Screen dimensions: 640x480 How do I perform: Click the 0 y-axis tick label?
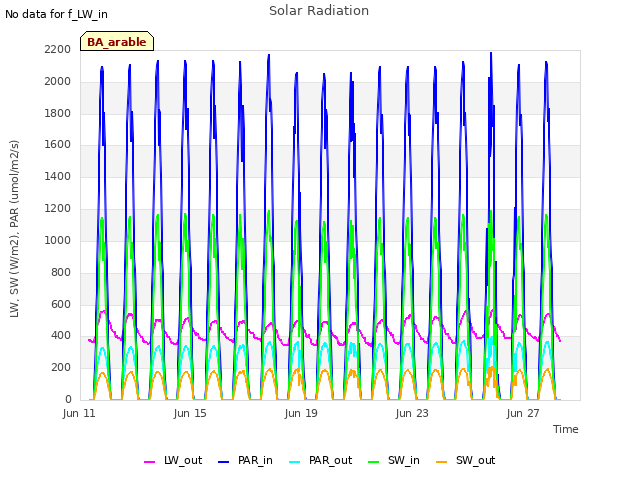point(68,399)
